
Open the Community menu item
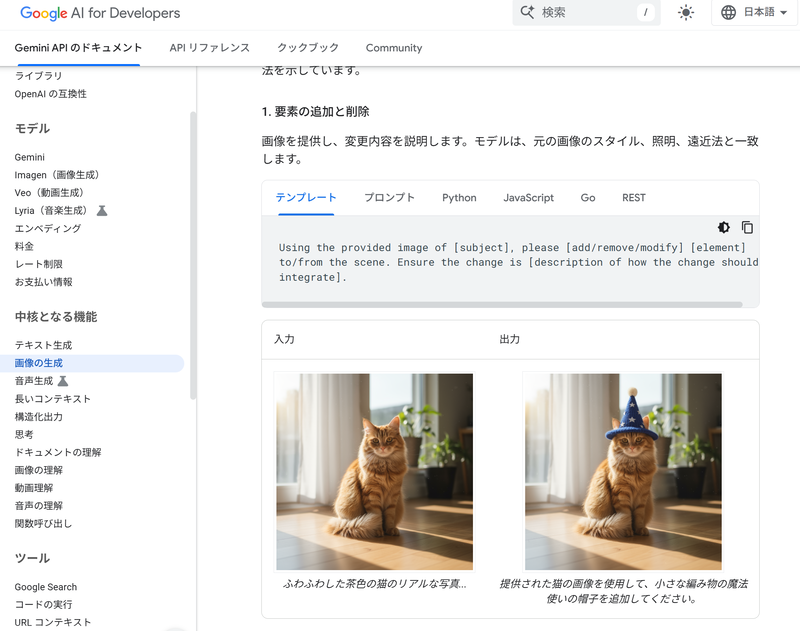click(x=393, y=47)
